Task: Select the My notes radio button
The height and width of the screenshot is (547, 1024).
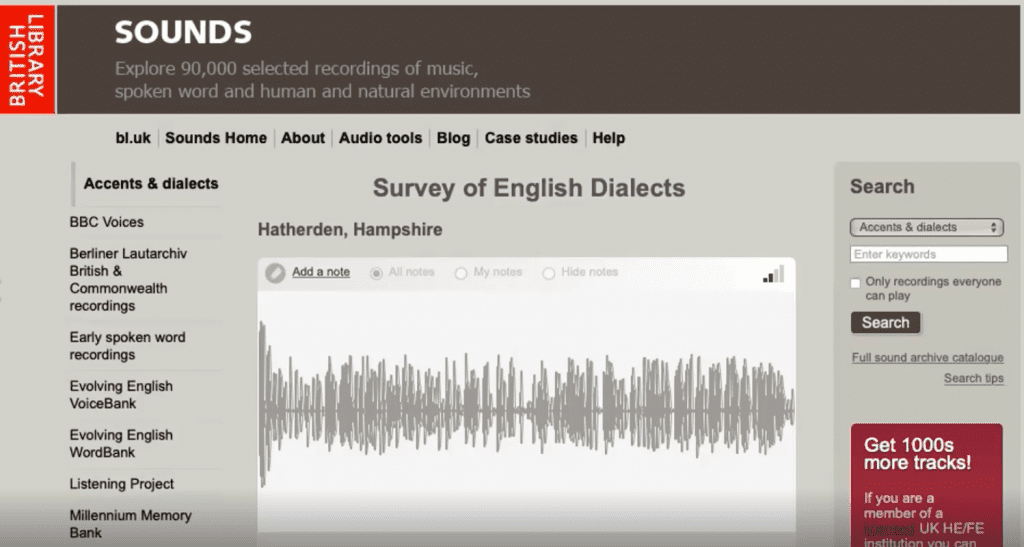Action: click(461, 273)
